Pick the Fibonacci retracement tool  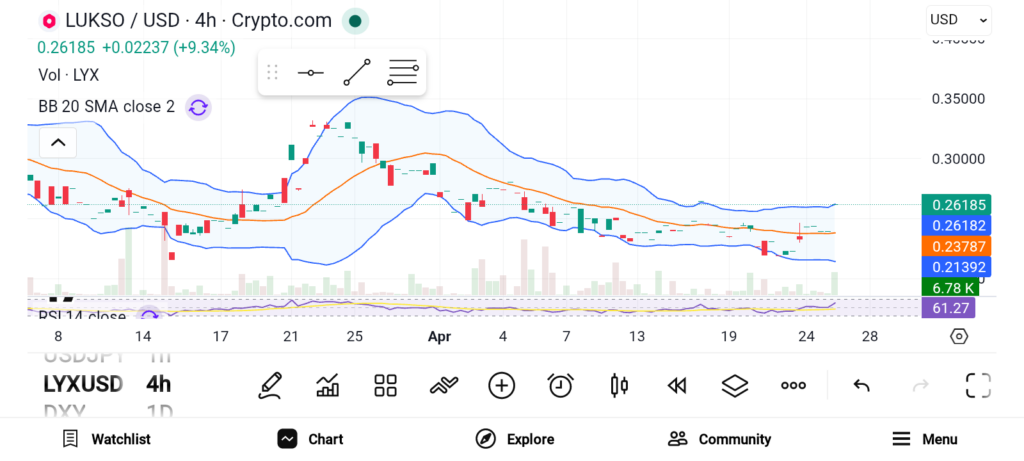click(403, 72)
